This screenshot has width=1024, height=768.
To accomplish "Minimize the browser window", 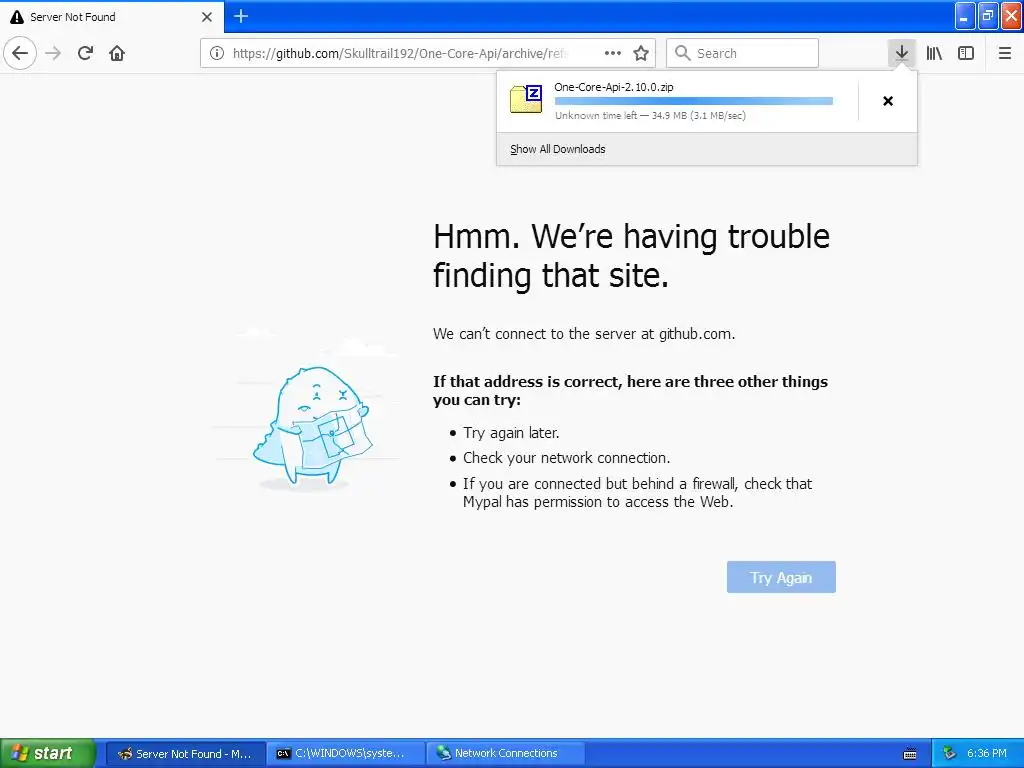I will tap(965, 16).
